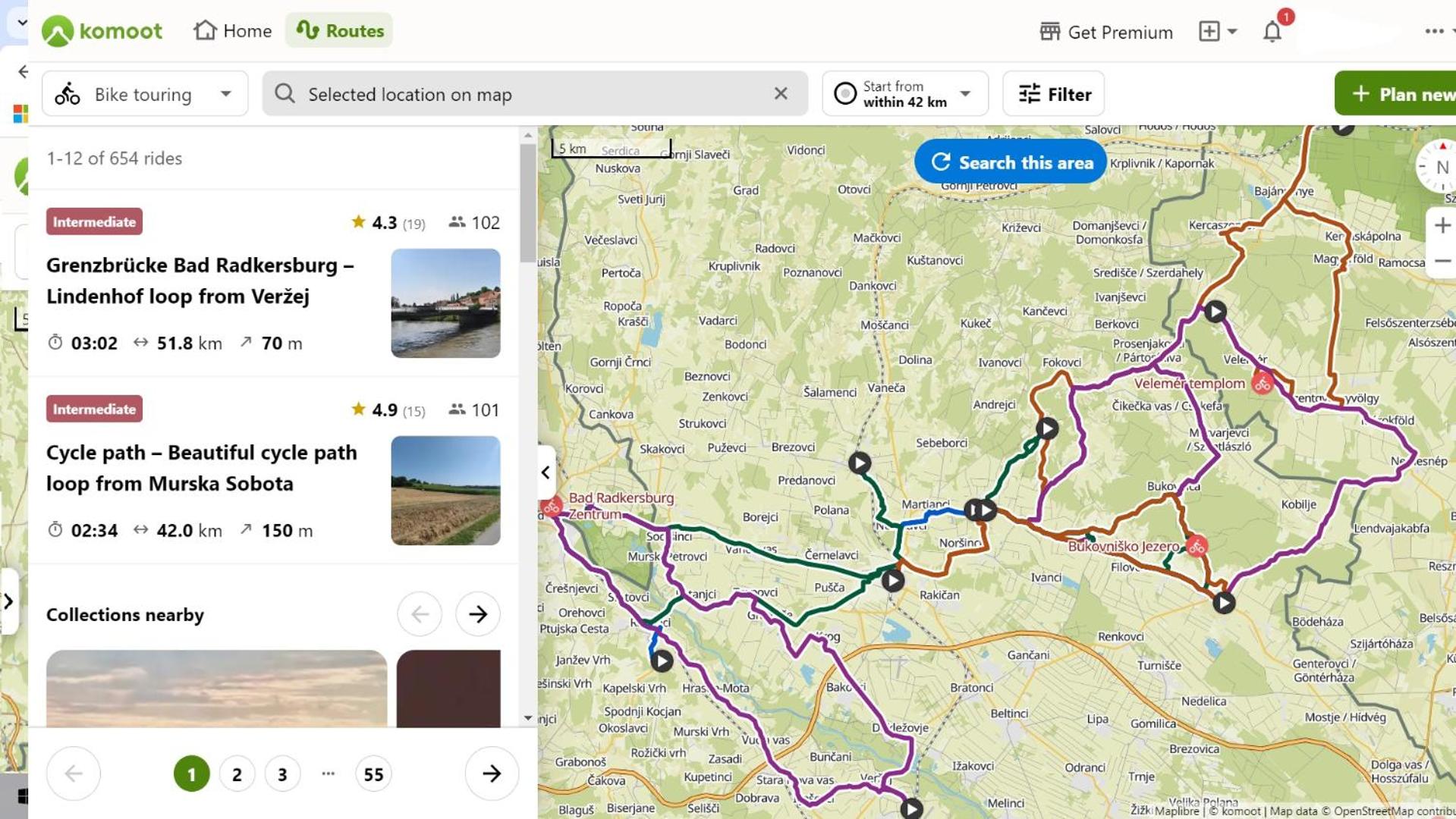1456x819 pixels.
Task: Click the 51.8 km distance value
Action: point(189,344)
